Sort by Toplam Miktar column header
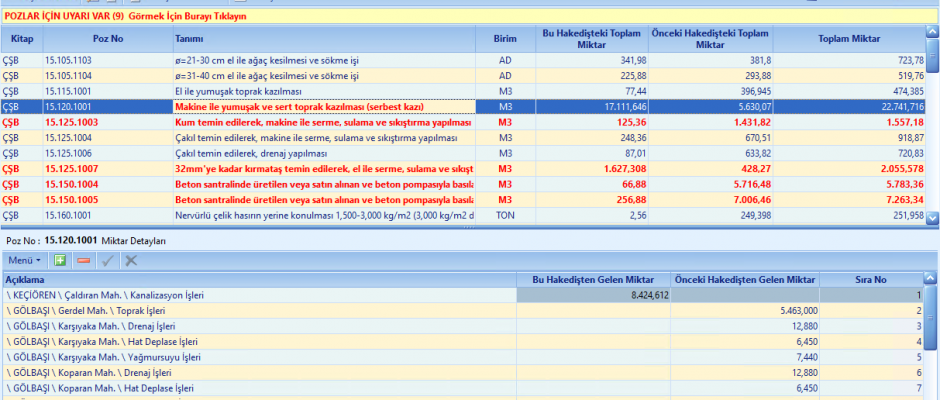This screenshot has width=940, height=400. 849,38
